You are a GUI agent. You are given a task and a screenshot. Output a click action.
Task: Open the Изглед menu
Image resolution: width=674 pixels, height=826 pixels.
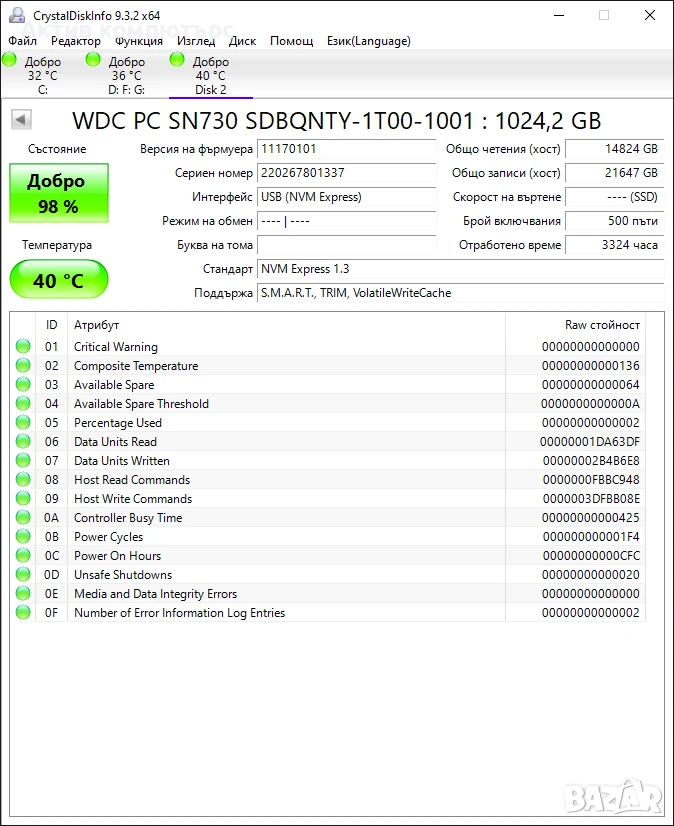pos(196,41)
